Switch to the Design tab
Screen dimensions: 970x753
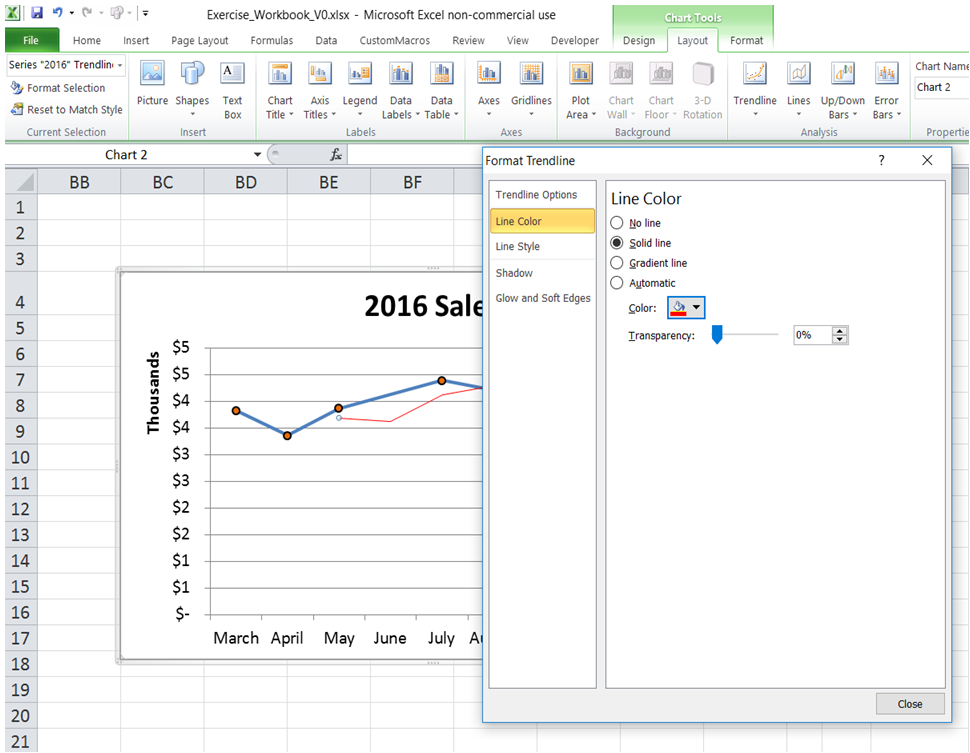click(640, 41)
